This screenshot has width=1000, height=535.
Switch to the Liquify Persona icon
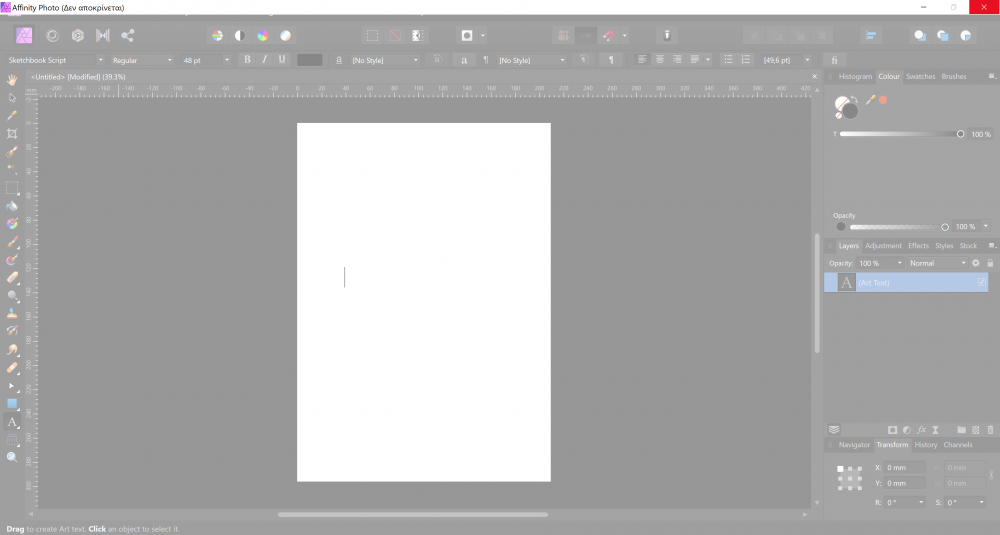[x=52, y=35]
